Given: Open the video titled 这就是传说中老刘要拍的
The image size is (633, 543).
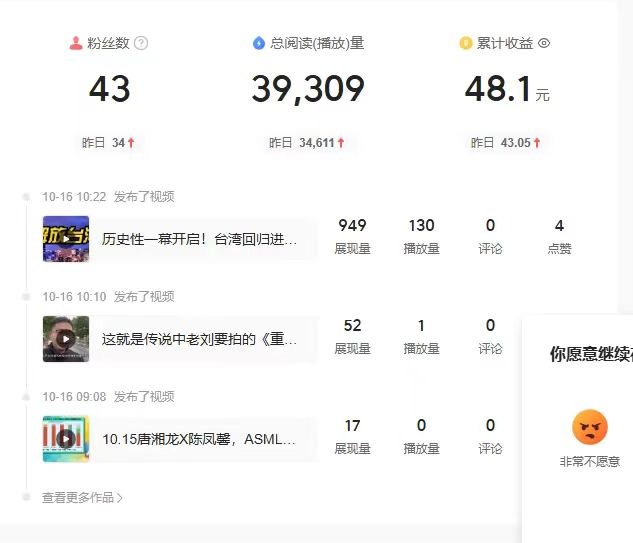Looking at the screenshot, I should 200,340.
